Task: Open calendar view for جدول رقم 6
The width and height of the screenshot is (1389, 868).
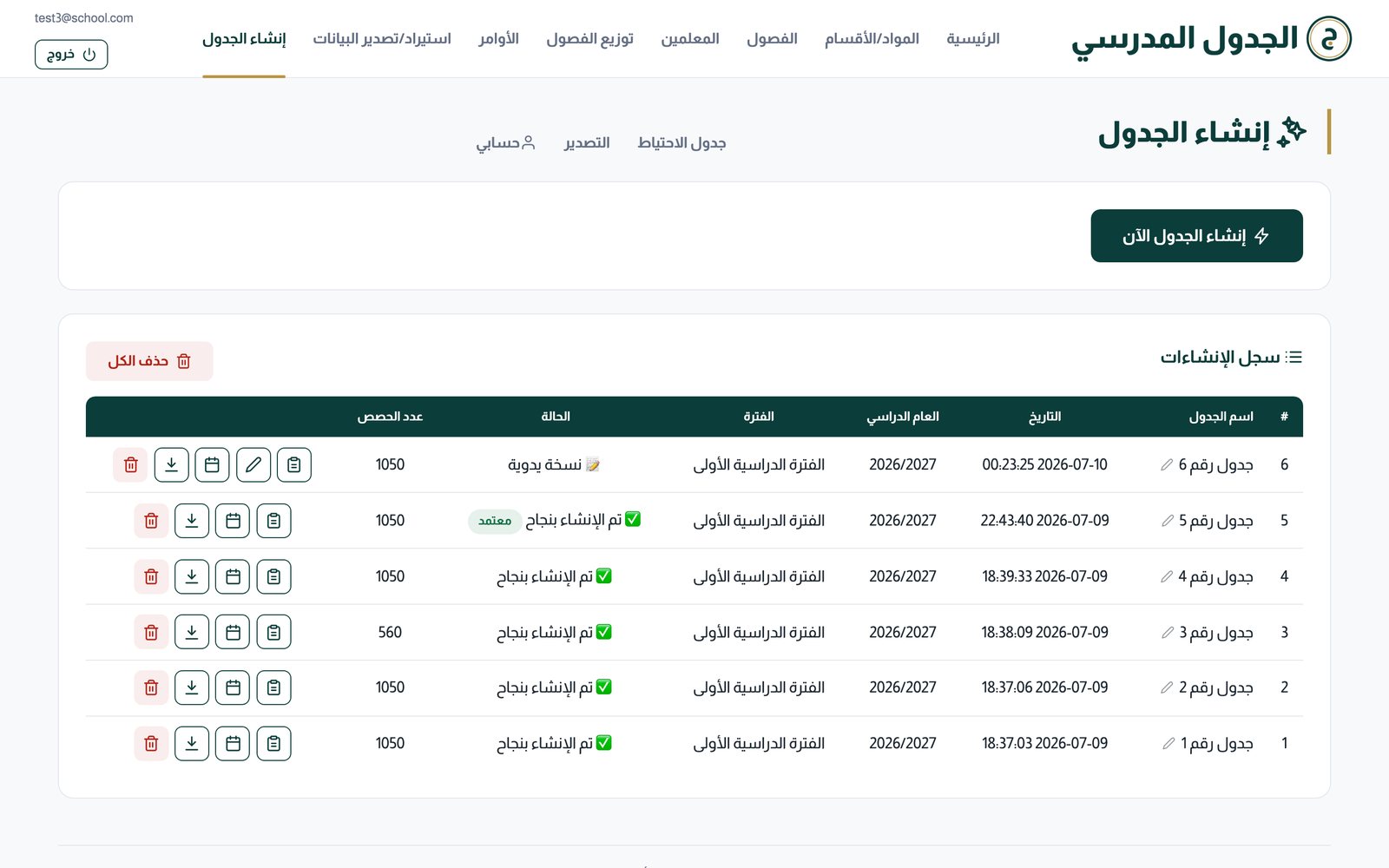Action: (212, 464)
